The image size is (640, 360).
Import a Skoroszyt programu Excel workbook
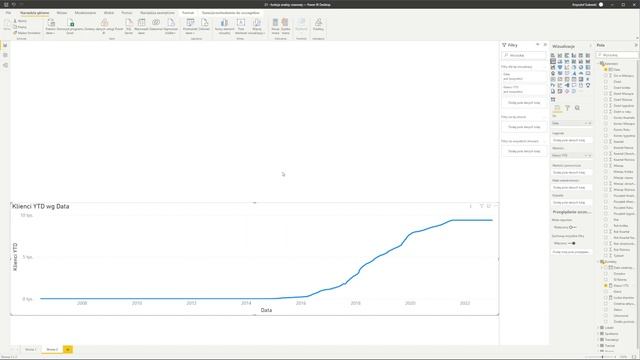coord(70,26)
